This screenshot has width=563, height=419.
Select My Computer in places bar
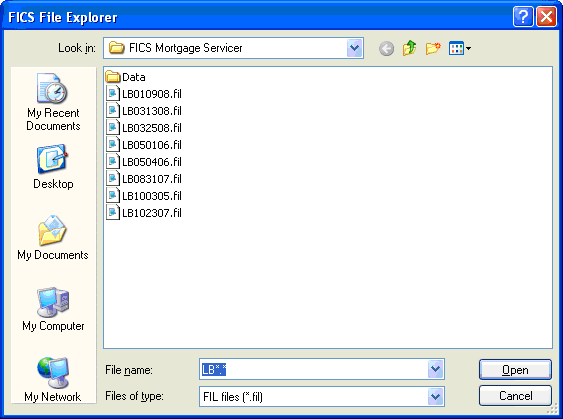tap(53, 309)
